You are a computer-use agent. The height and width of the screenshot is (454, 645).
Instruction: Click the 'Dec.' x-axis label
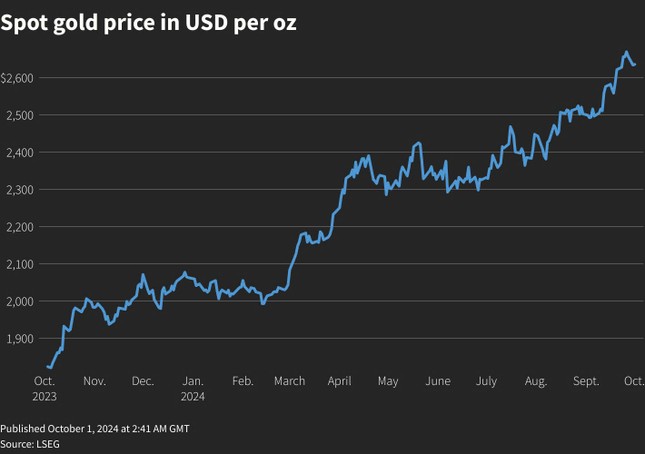coord(143,381)
